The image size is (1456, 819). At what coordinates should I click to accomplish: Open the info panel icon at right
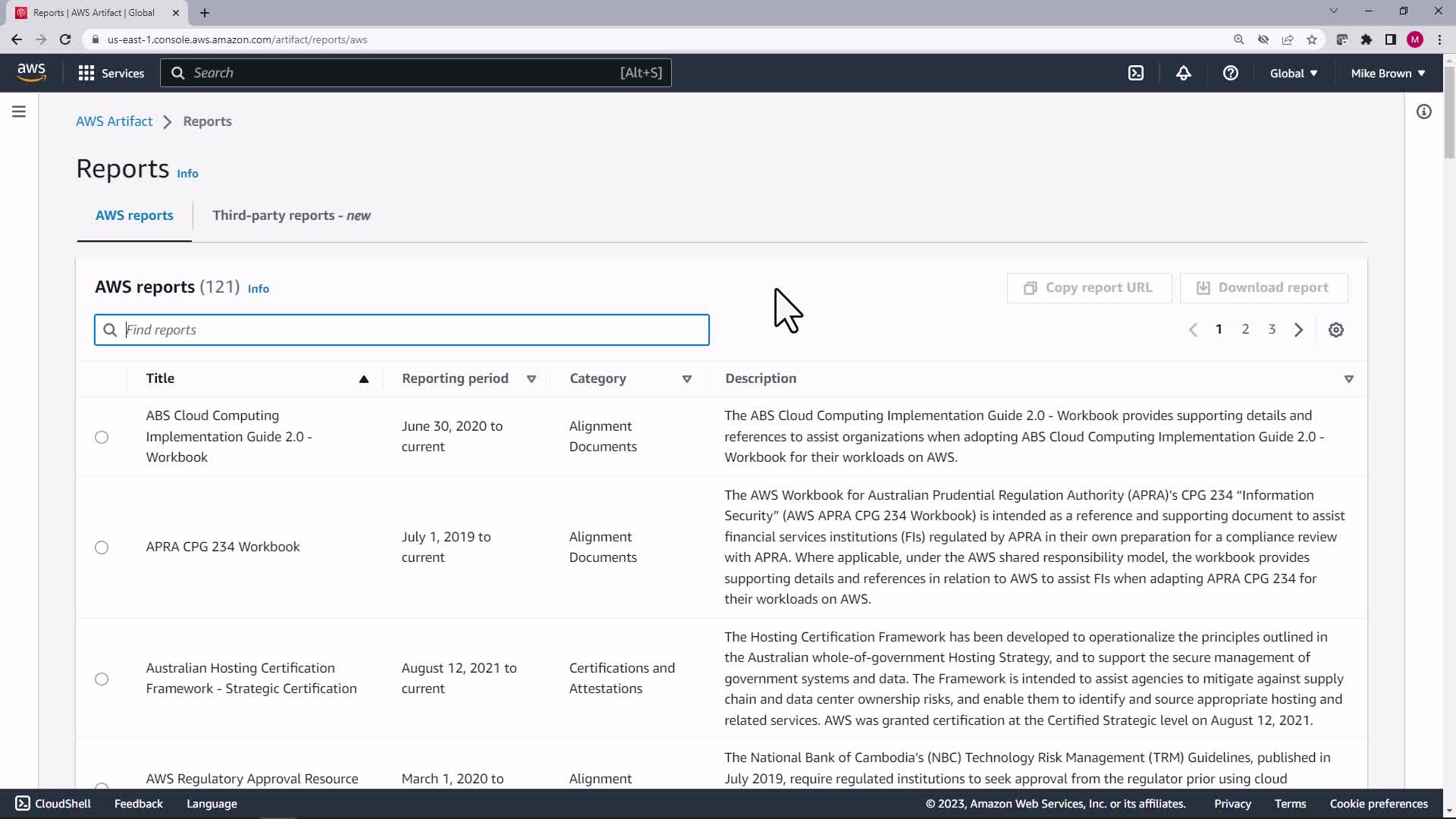pyautogui.click(x=1423, y=112)
